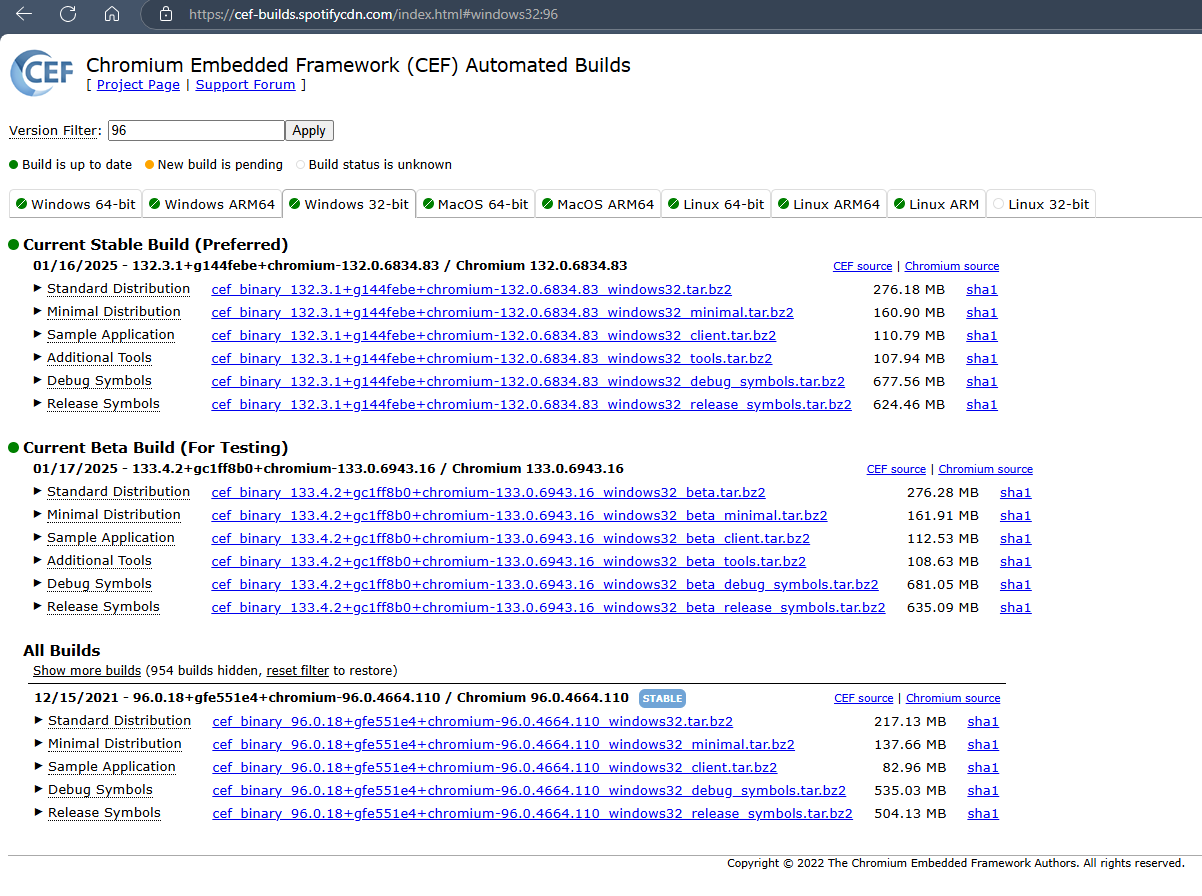This screenshot has width=1202, height=896.
Task: Reload the page with the refresh icon
Action: point(68,14)
